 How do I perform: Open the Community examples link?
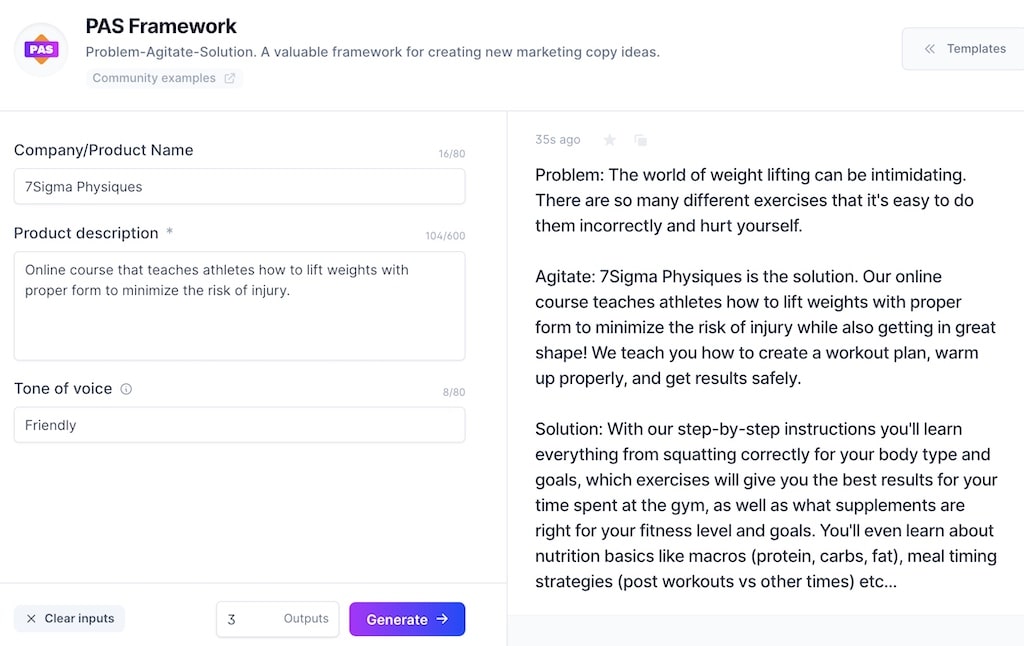tap(154, 78)
